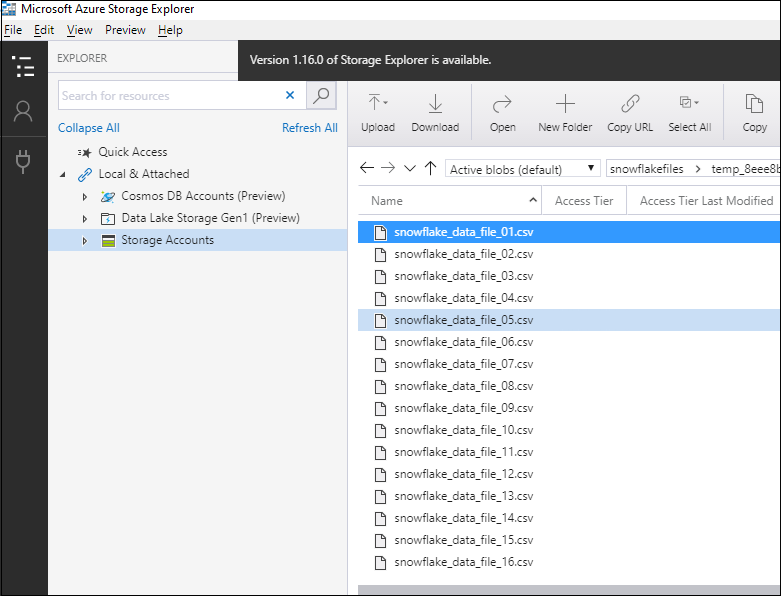
Task: Clear the resource search with X
Action: [290, 95]
